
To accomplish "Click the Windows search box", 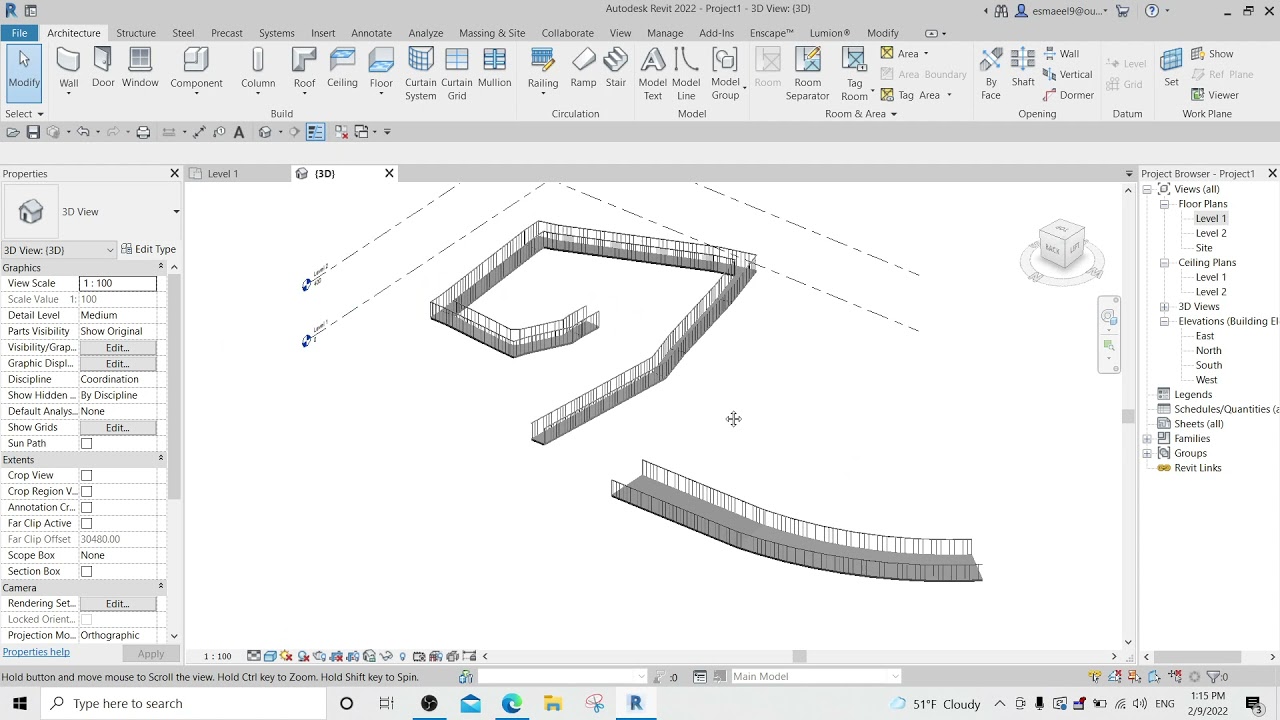I will (183, 704).
